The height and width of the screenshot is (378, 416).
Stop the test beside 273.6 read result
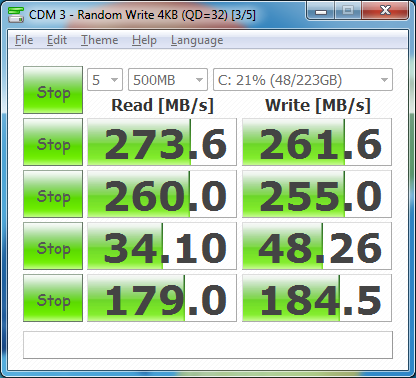pyautogui.click(x=53, y=142)
